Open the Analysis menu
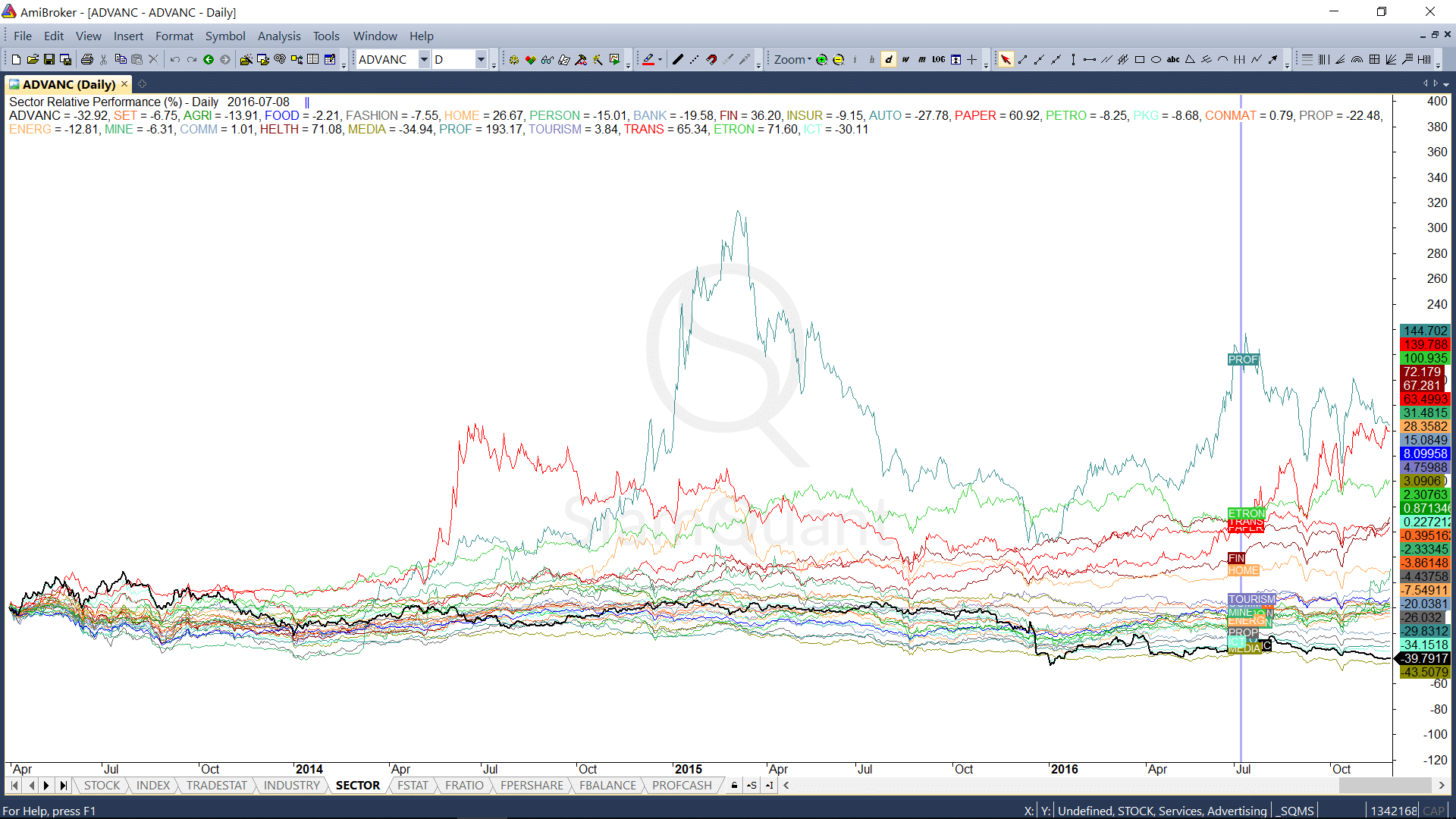The image size is (1456, 819). pos(278,36)
